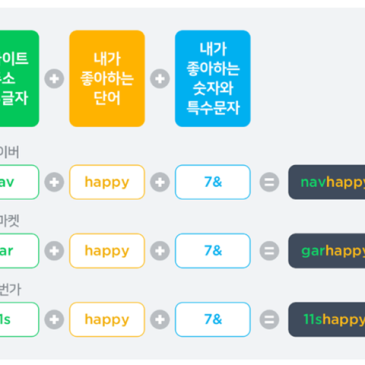The image size is (365, 365).
Task: Click the dark 'garhappy' result box
Action: (x=327, y=251)
